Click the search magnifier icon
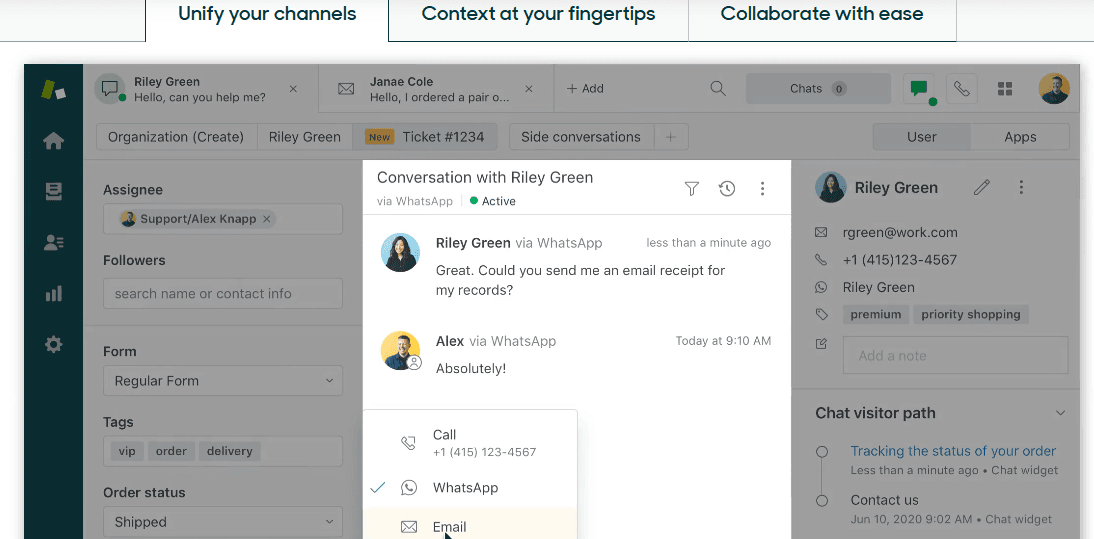Screen dimensions: 1094x539 coord(718,89)
